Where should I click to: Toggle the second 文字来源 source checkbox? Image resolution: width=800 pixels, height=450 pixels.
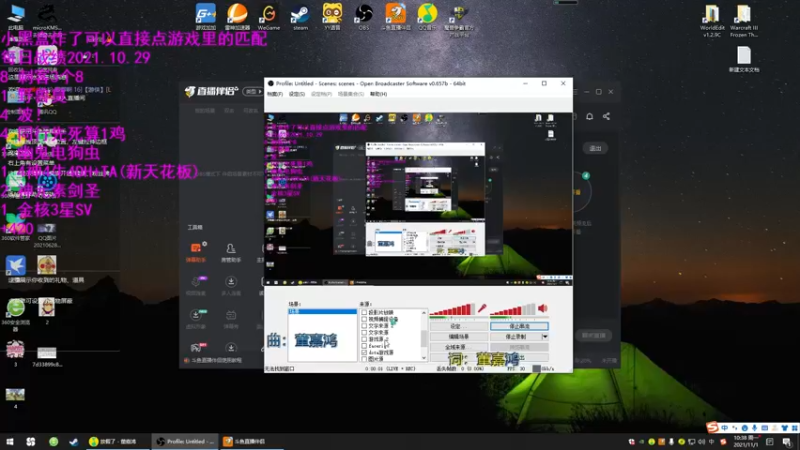364,332
